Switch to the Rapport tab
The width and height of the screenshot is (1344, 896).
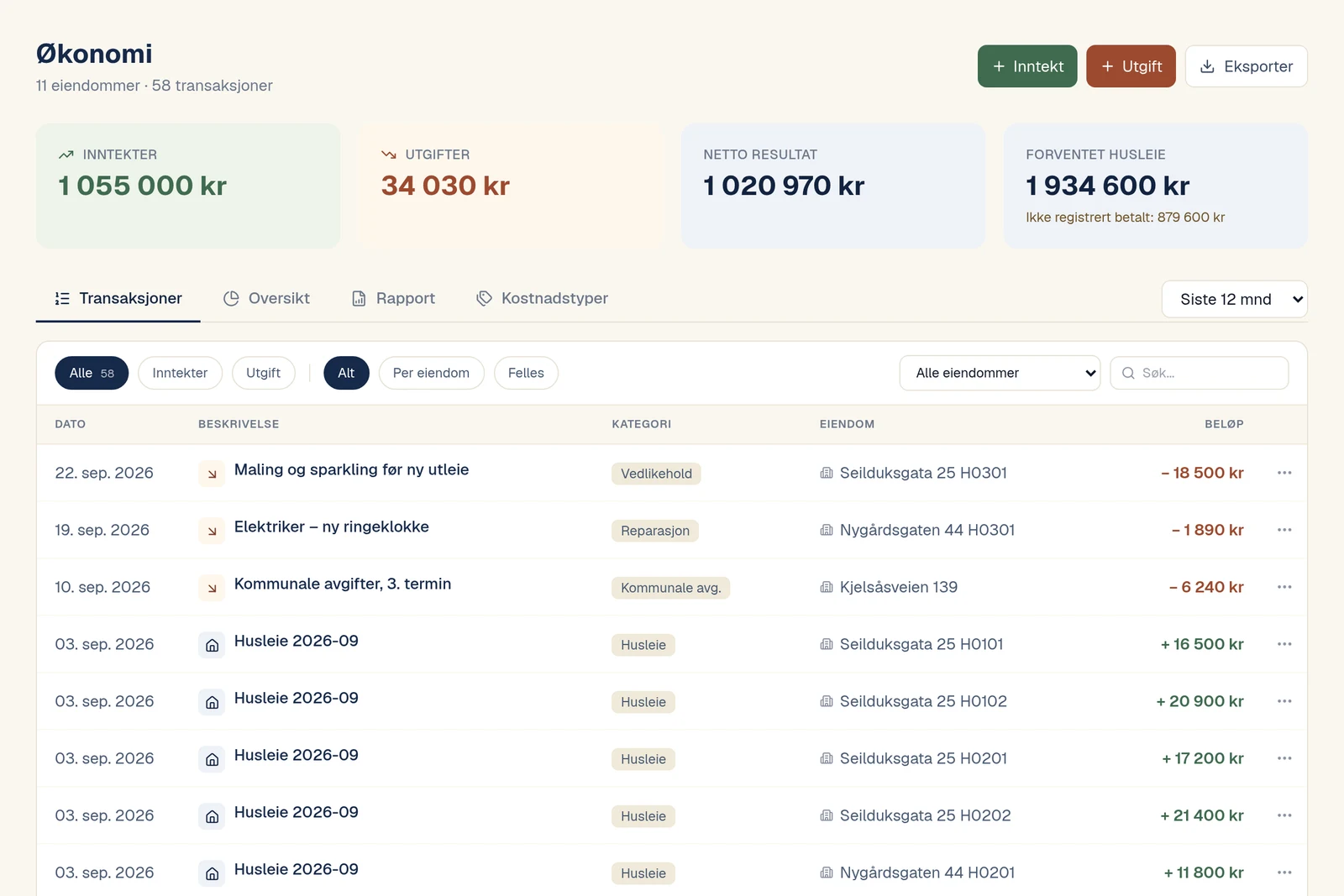[393, 298]
